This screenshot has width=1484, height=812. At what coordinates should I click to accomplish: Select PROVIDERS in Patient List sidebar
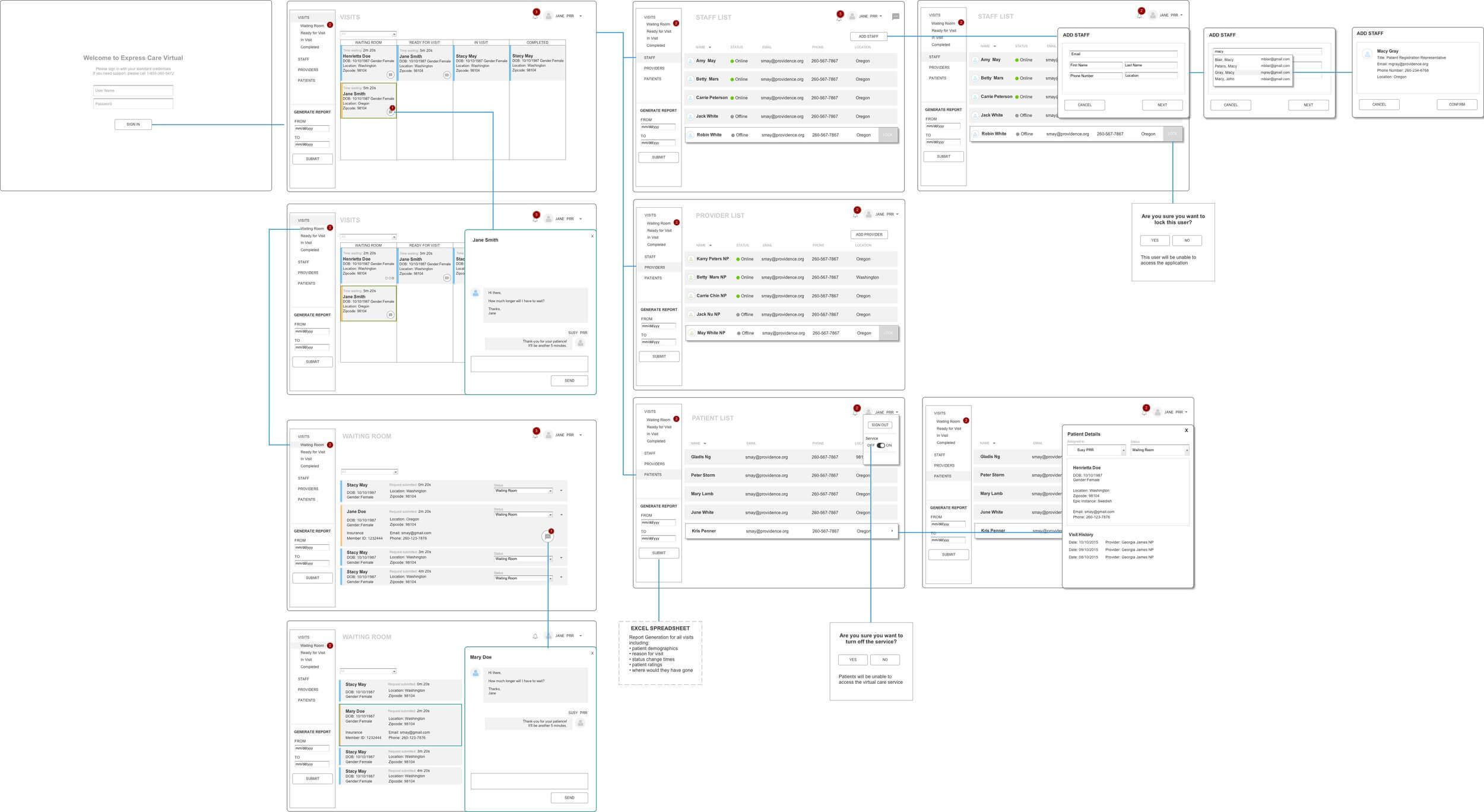(654, 464)
